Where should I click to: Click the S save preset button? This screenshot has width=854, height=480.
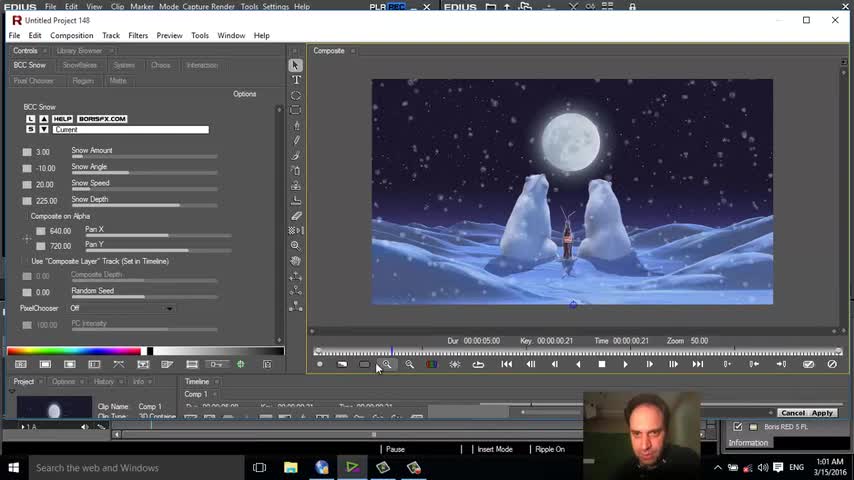pos(30,130)
